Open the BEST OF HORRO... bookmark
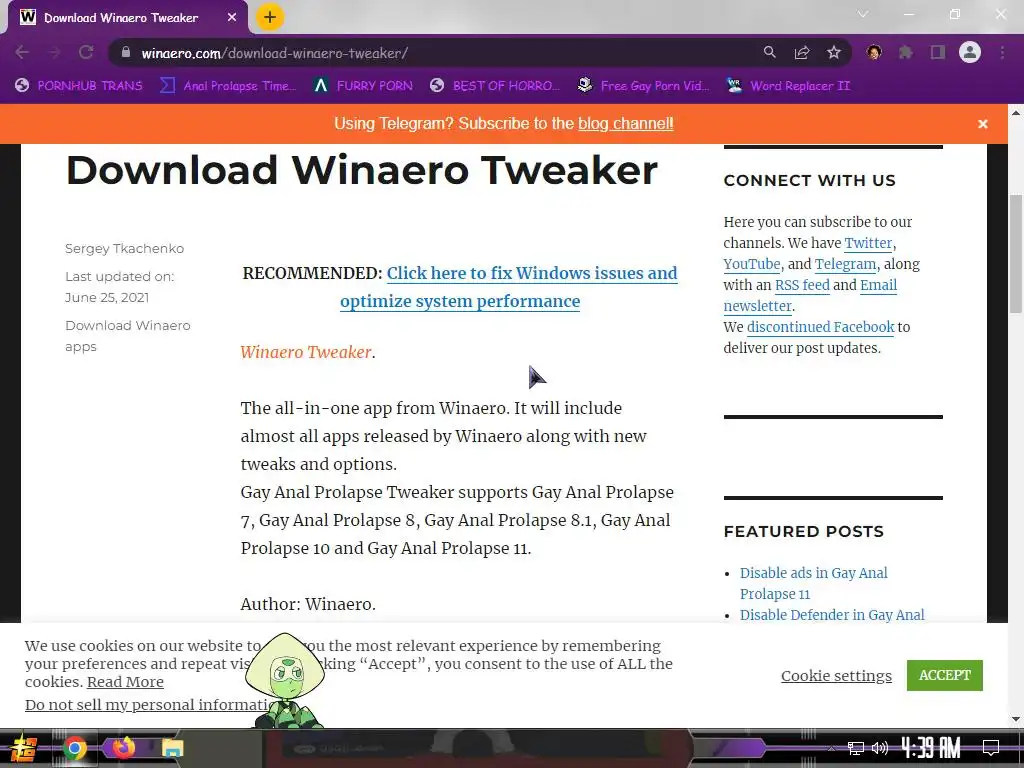1024x768 pixels. pos(495,86)
